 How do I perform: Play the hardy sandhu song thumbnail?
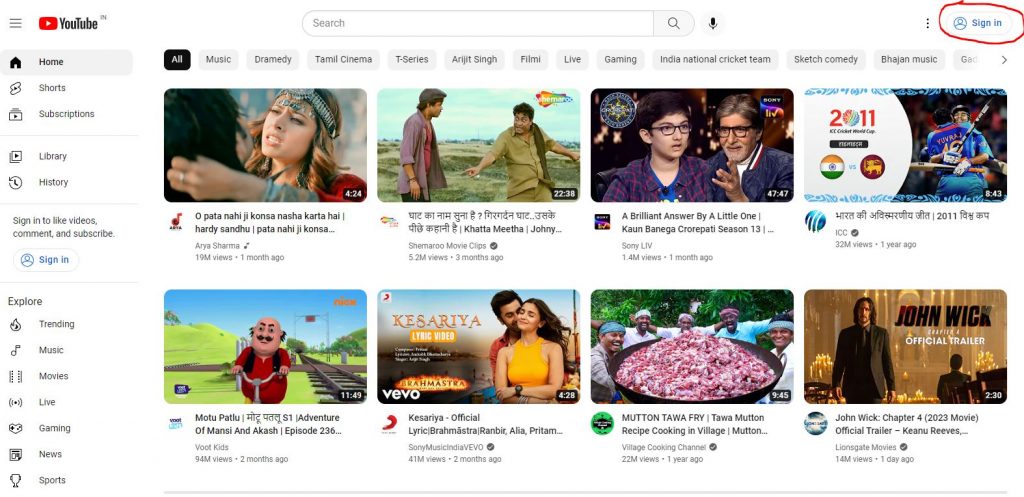click(265, 145)
